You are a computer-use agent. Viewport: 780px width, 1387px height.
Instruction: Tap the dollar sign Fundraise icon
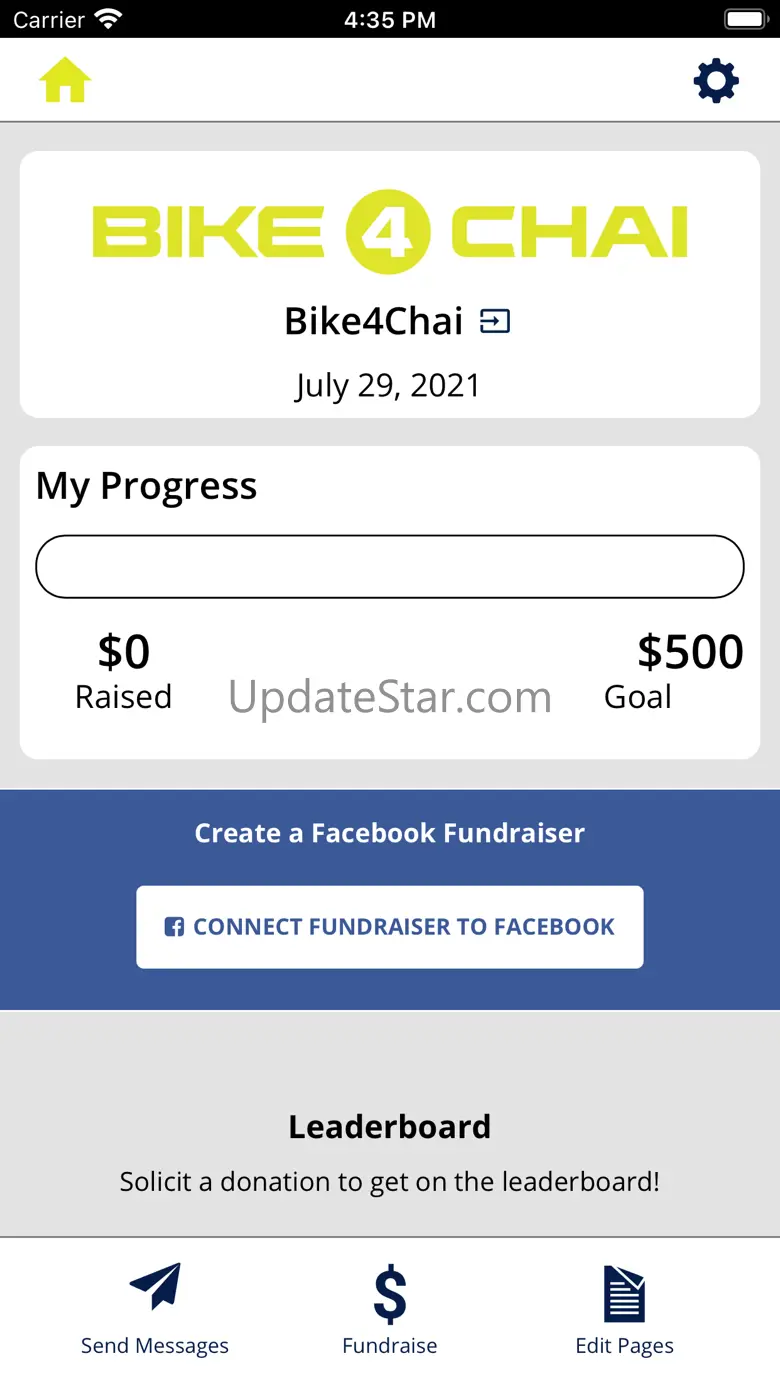point(390,1293)
